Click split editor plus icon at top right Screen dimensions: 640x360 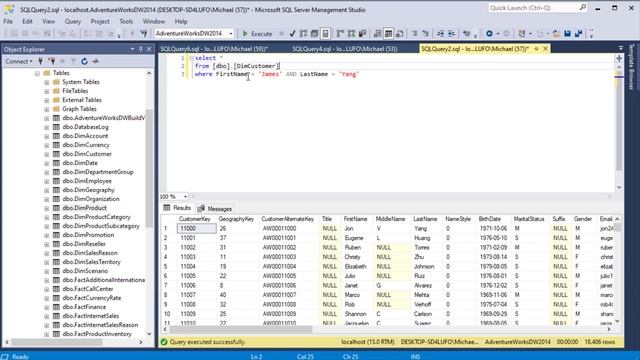(619, 58)
